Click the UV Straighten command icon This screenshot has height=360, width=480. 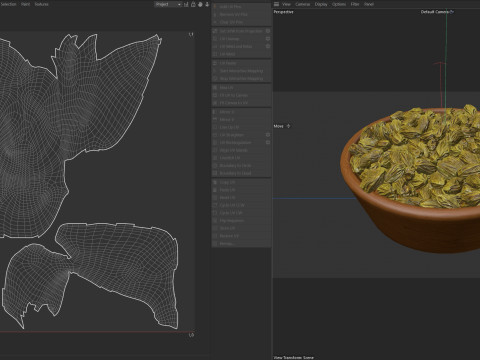[x=215, y=135]
